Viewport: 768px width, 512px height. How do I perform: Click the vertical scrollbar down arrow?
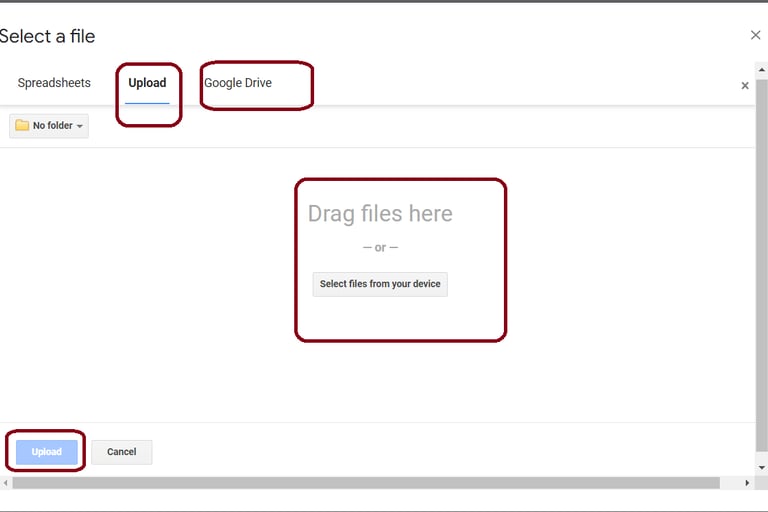click(x=762, y=467)
